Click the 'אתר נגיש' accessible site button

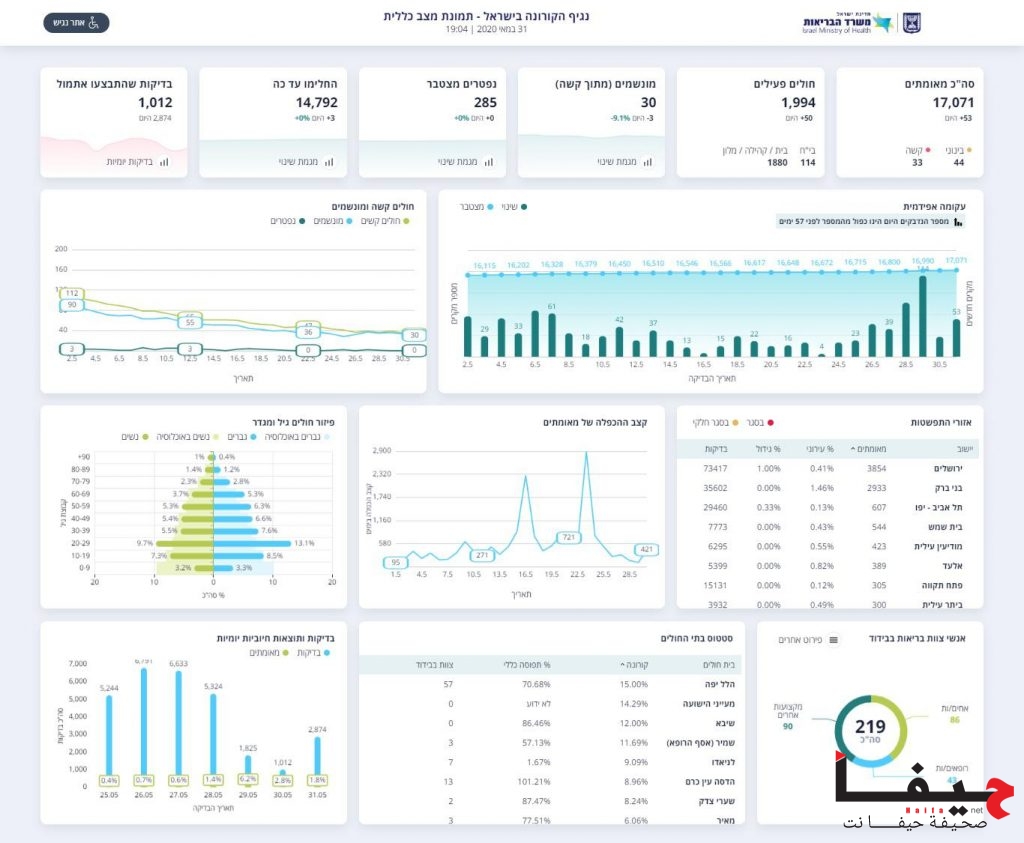(x=76, y=23)
